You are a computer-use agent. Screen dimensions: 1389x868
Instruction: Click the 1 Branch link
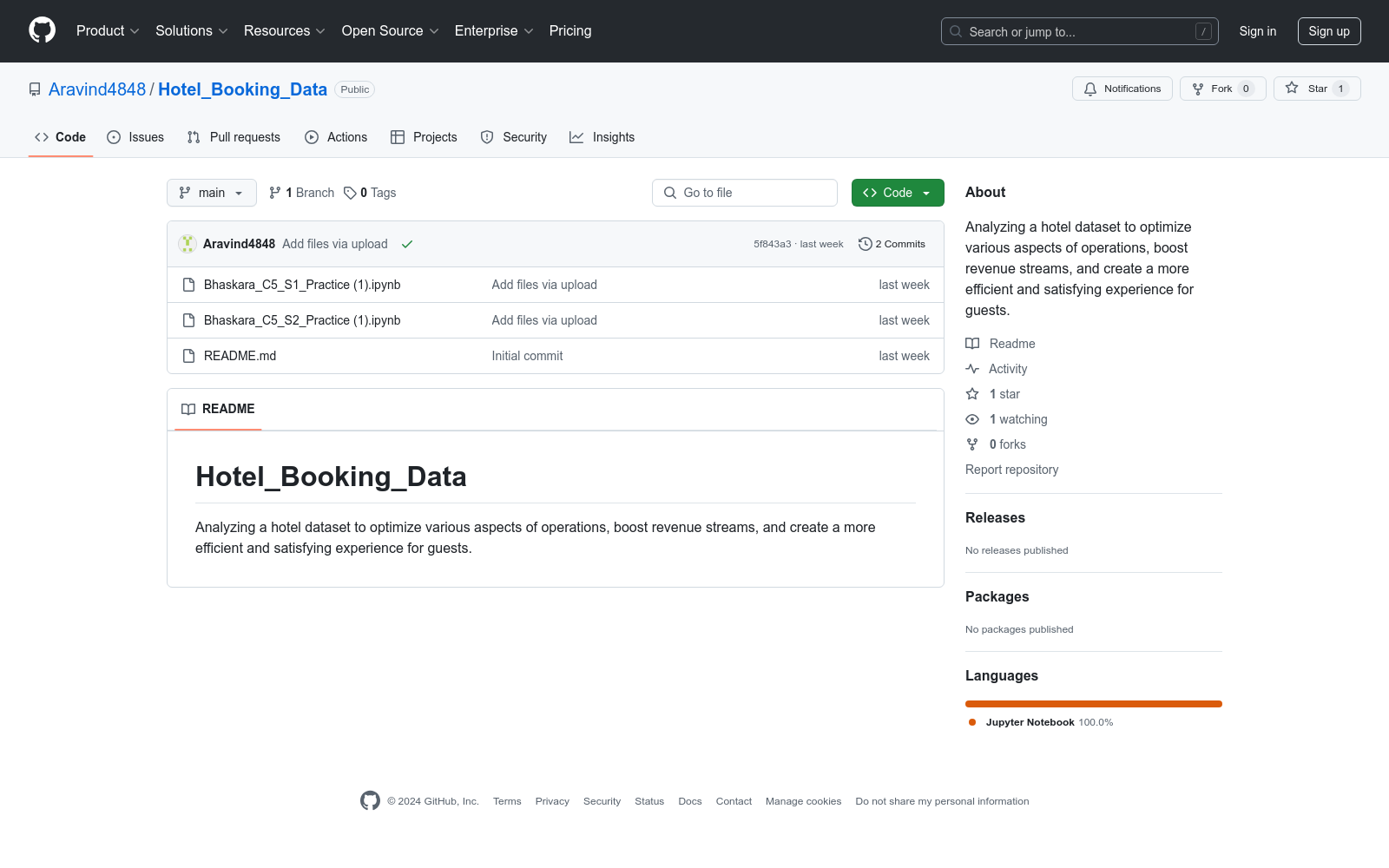point(302,193)
